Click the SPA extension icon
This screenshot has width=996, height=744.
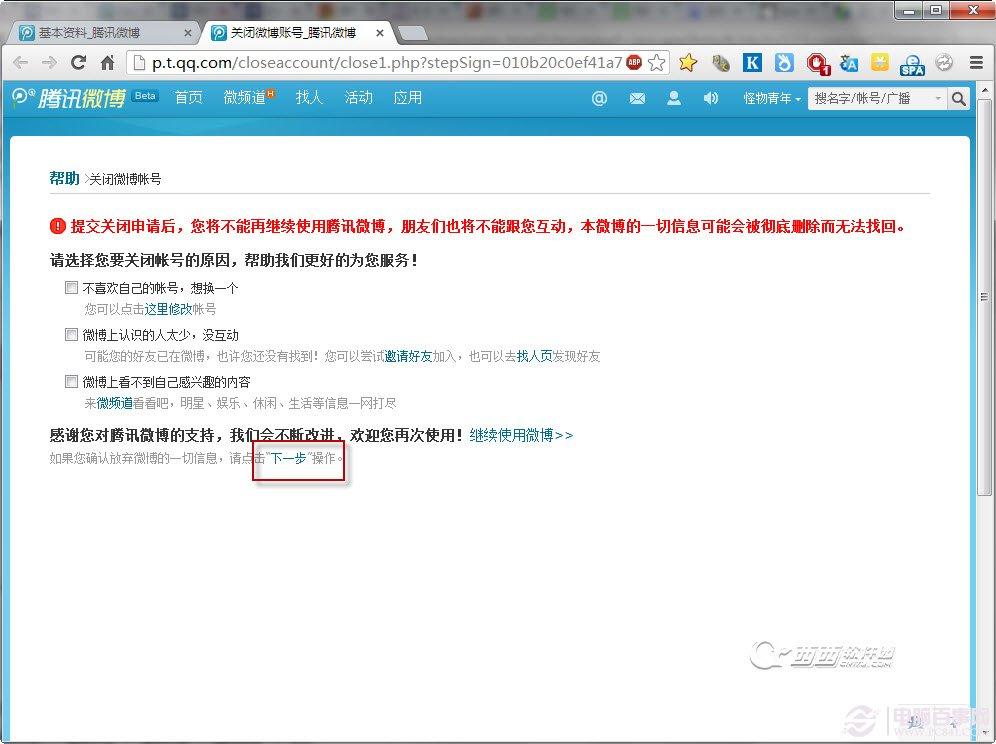(912, 64)
